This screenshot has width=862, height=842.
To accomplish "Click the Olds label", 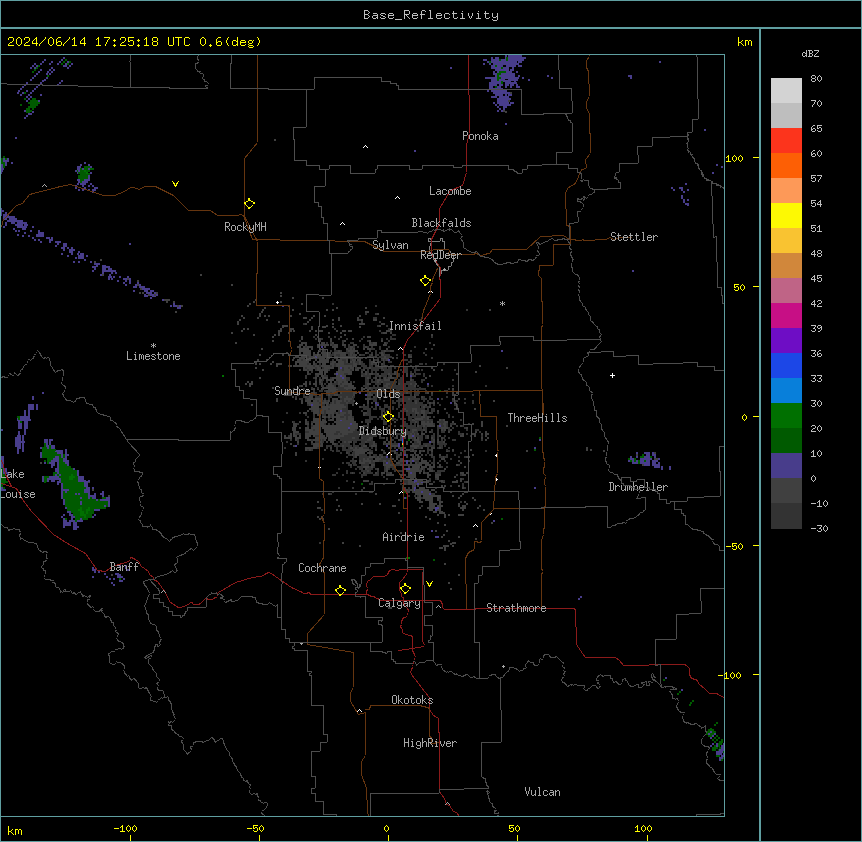I will coord(388,394).
